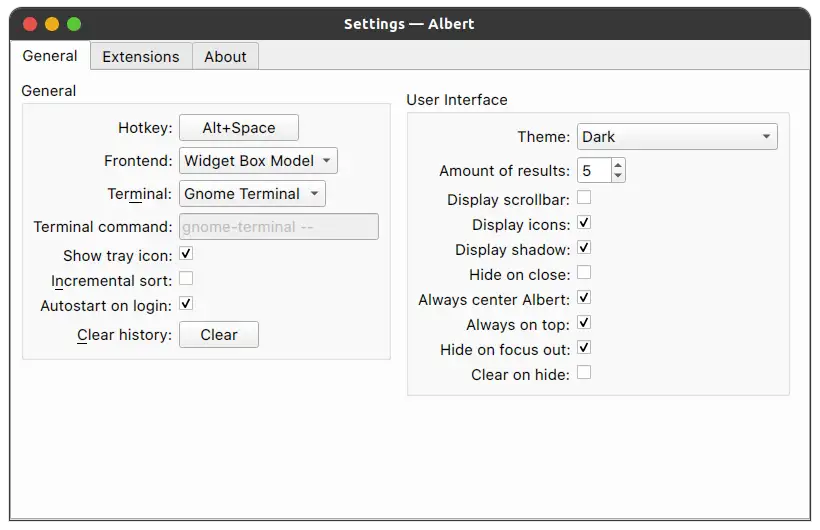This screenshot has height=530, width=820.
Task: Toggle Always center Albert checkbox
Action: (584, 298)
